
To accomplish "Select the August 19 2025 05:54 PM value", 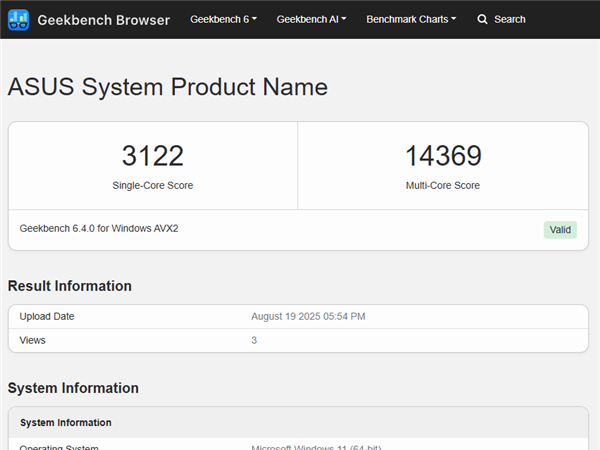I will 308,316.
